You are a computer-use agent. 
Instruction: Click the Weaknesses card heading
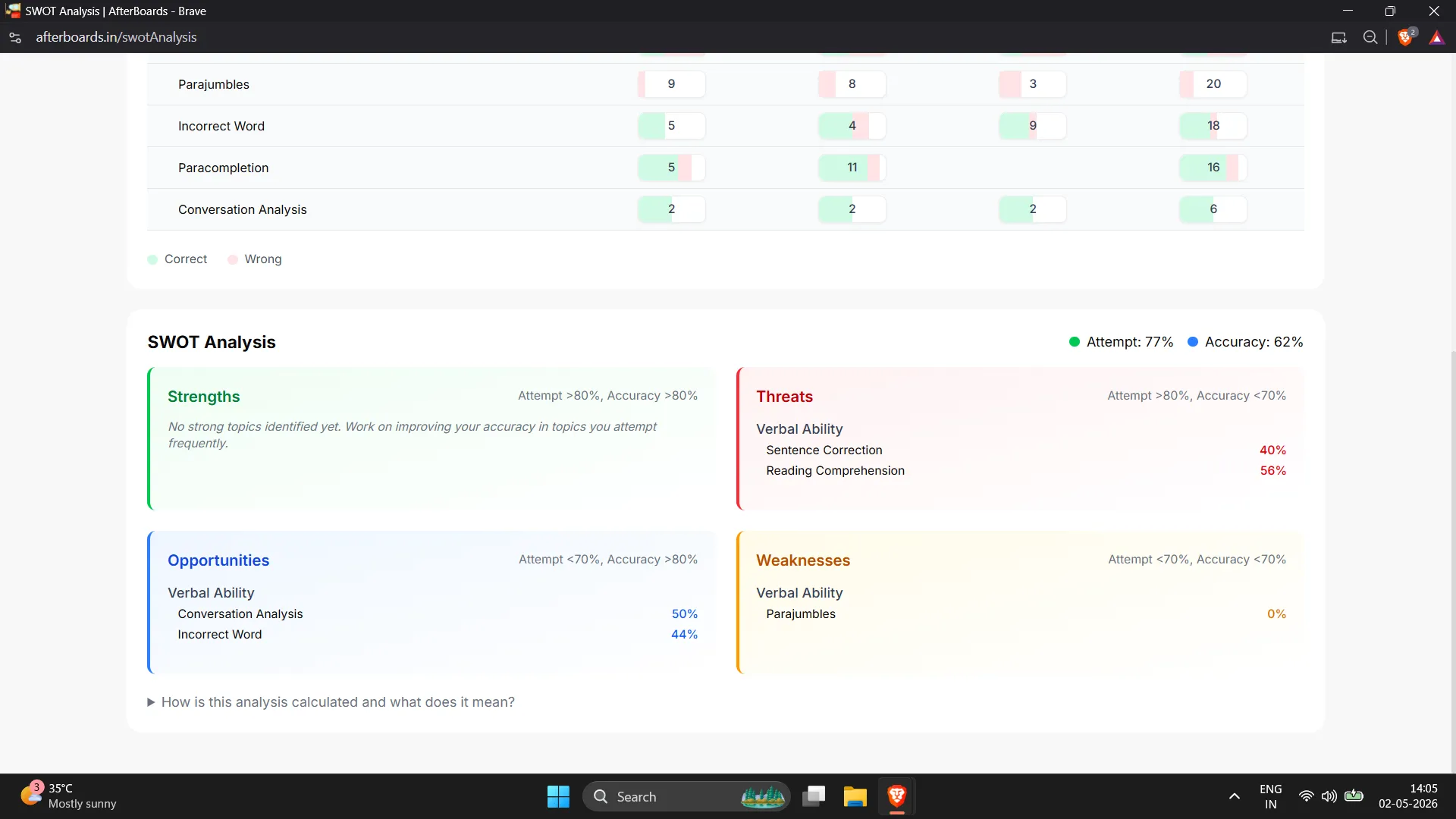803,560
